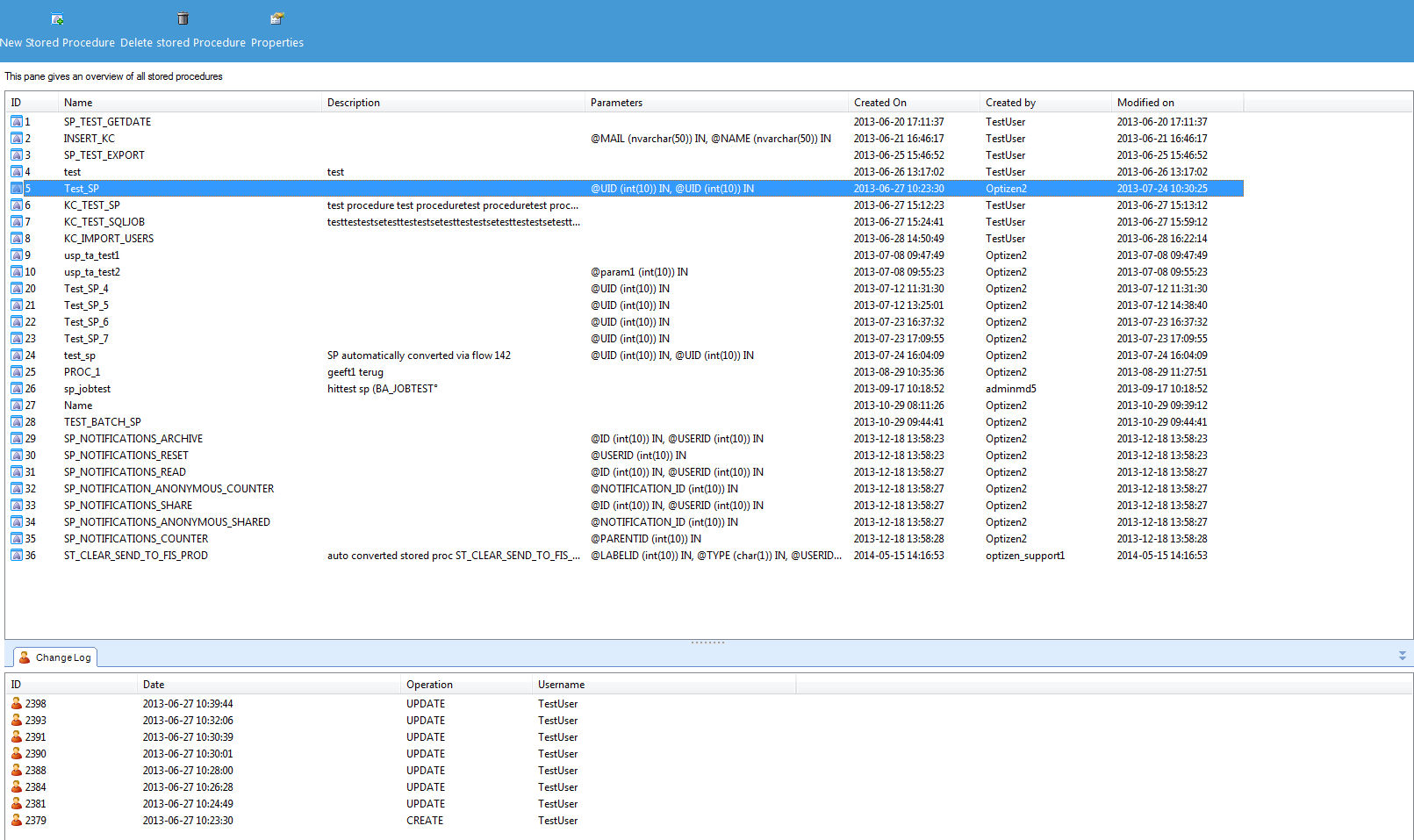Click the user icon for change 2398

click(x=17, y=704)
